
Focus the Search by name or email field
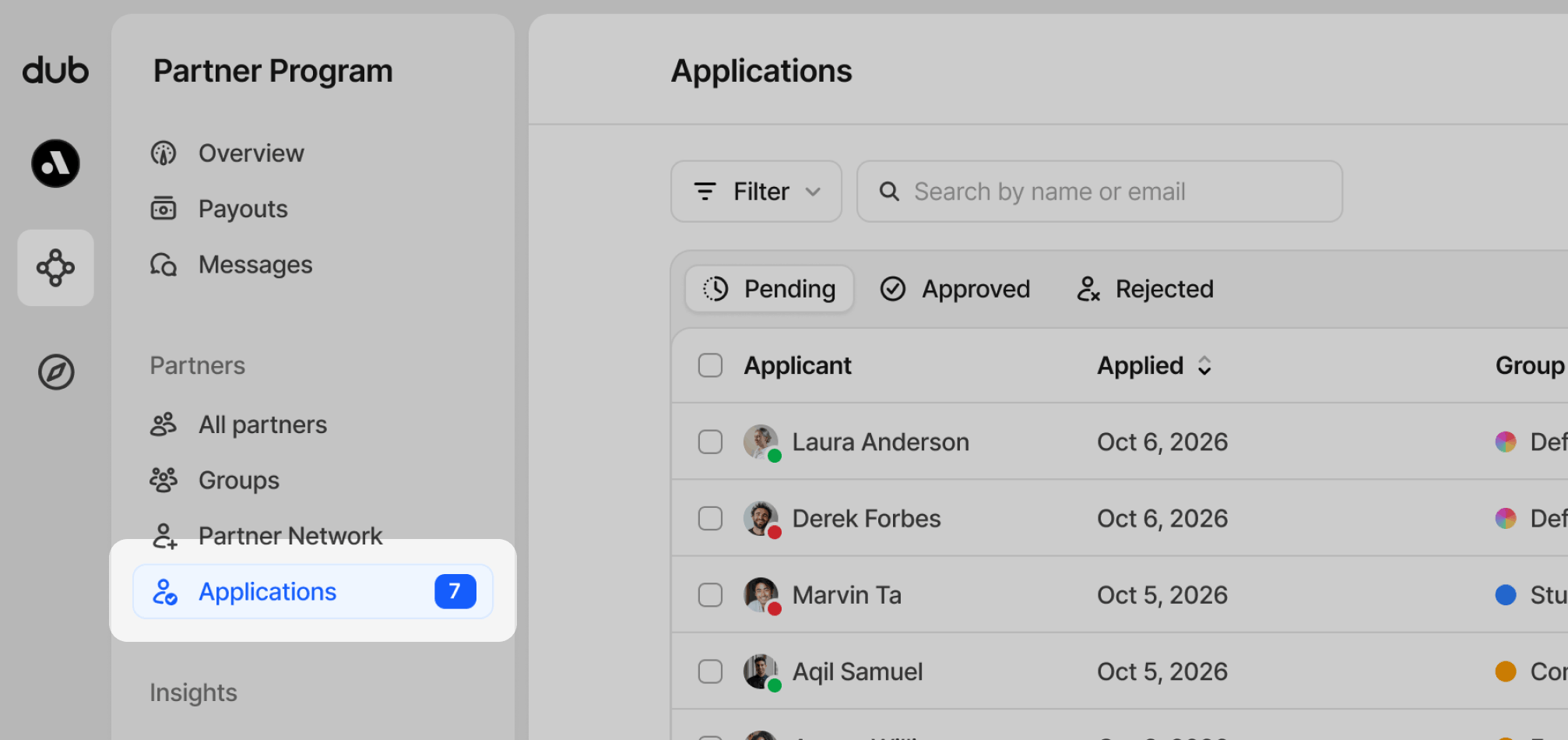[1099, 192]
